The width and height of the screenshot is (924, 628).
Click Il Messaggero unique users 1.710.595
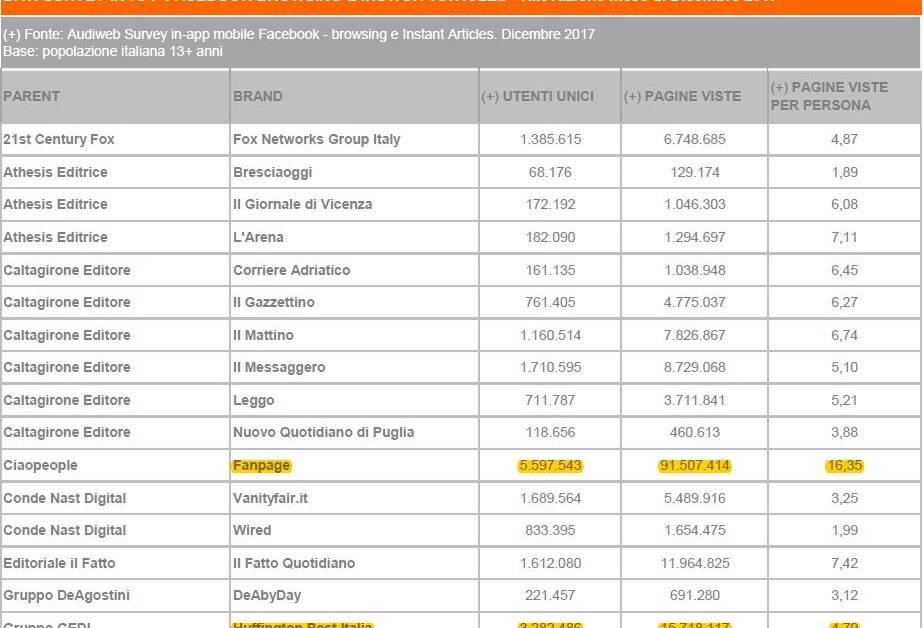tap(550, 367)
